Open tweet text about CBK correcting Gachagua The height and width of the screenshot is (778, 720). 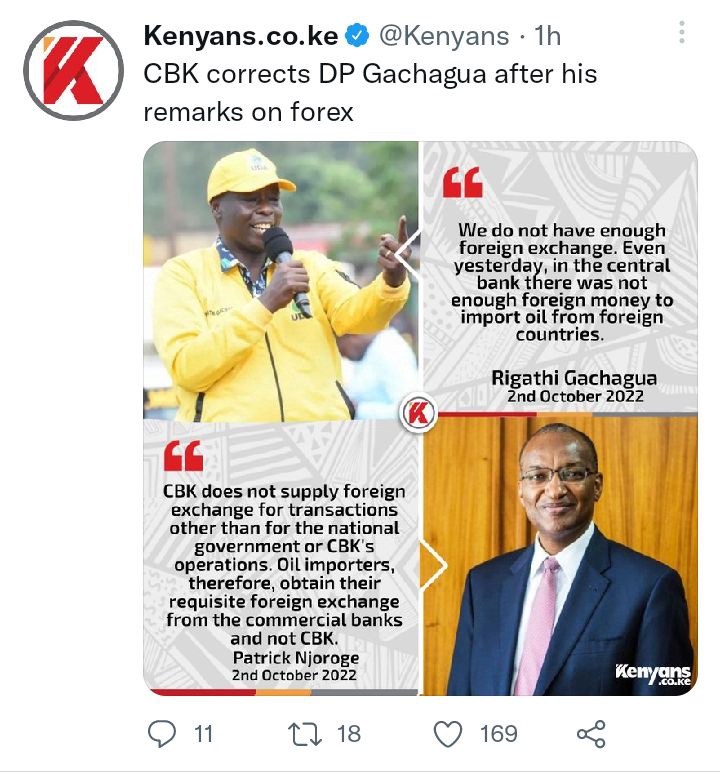click(370, 93)
